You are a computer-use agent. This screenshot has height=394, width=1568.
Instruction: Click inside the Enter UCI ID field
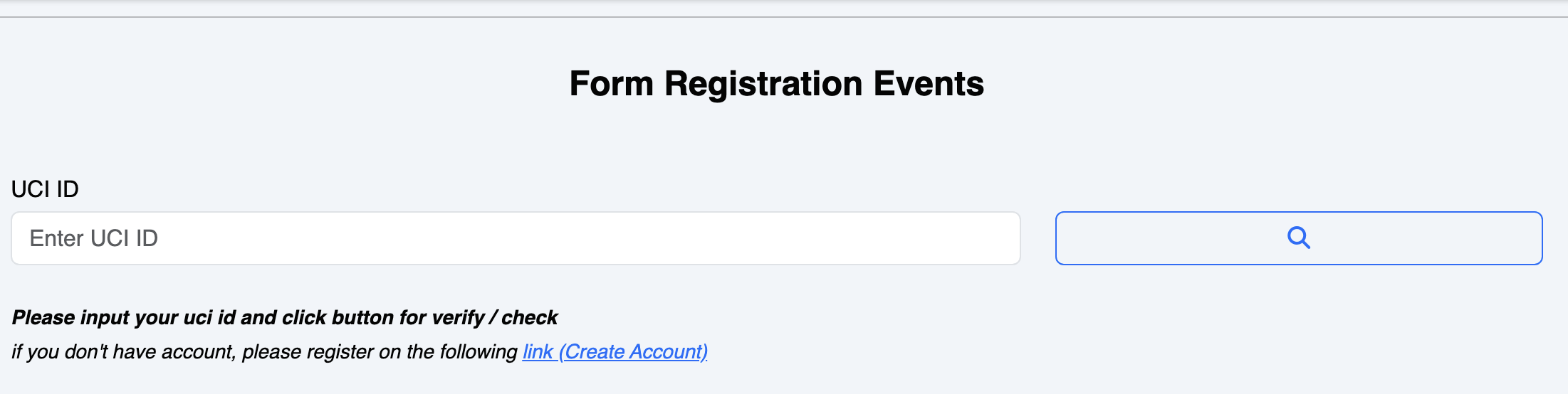tap(516, 238)
